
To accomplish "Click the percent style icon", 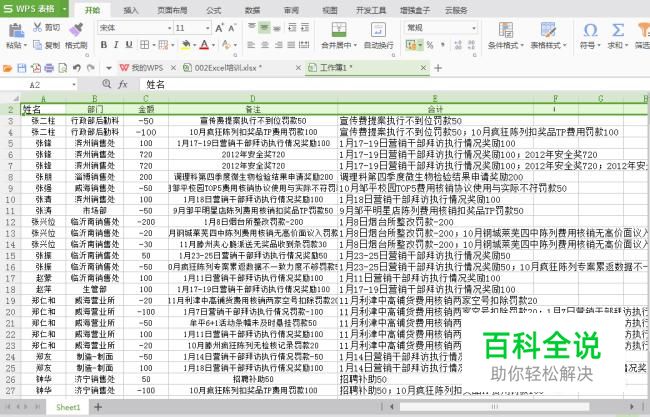I will 430,45.
